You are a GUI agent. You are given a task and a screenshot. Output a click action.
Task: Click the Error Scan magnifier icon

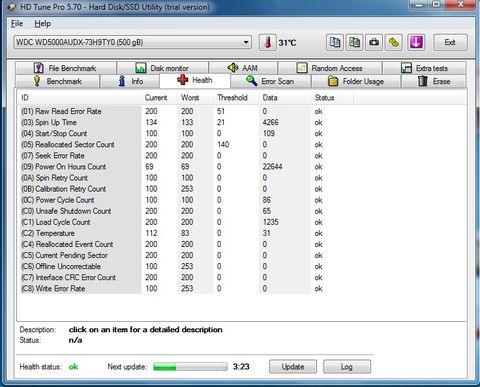point(251,81)
